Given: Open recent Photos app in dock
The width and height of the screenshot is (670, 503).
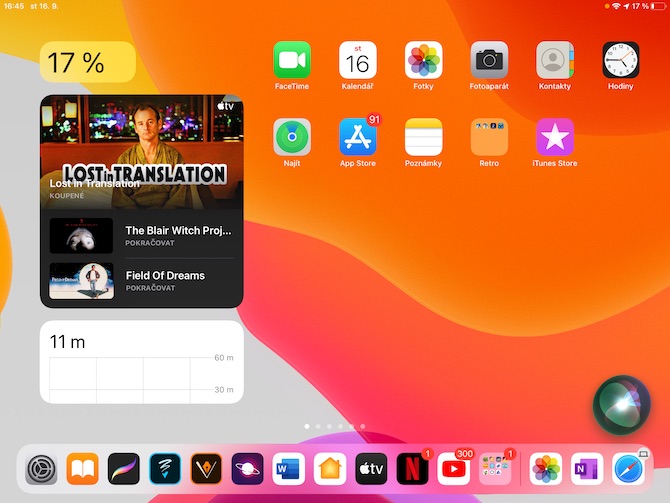Looking at the screenshot, I should pos(546,469).
